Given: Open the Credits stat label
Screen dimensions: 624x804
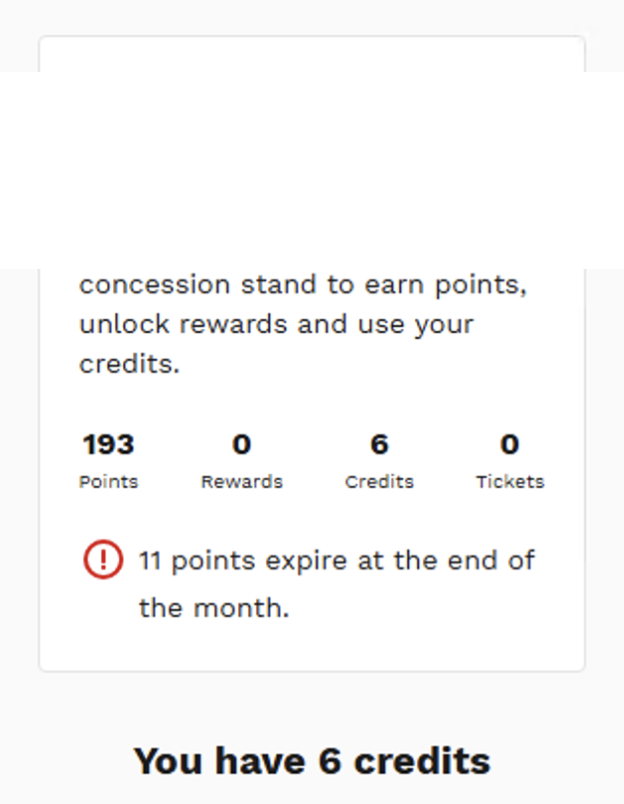Looking at the screenshot, I should [x=379, y=482].
